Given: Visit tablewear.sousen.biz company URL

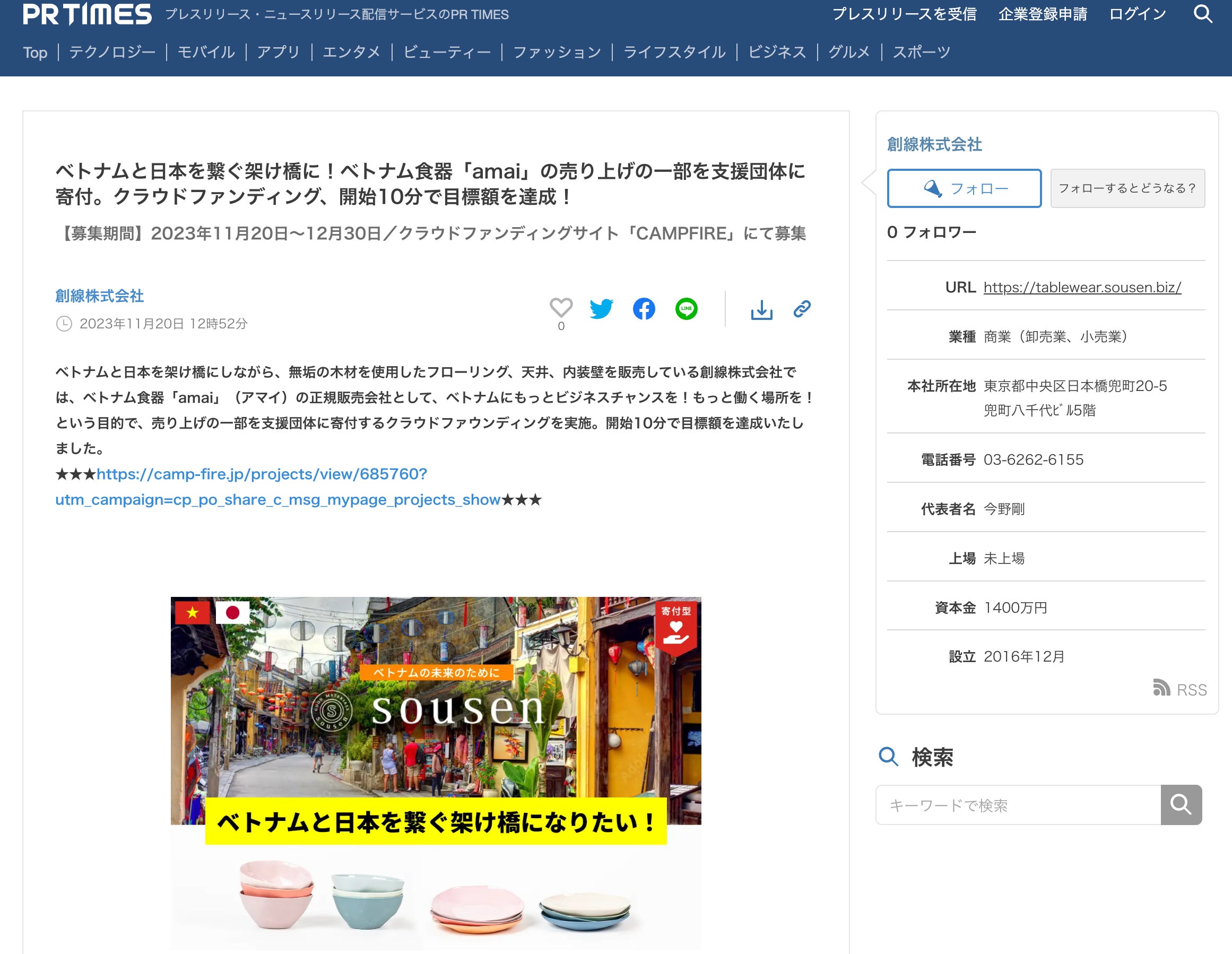Looking at the screenshot, I should pos(1082,287).
